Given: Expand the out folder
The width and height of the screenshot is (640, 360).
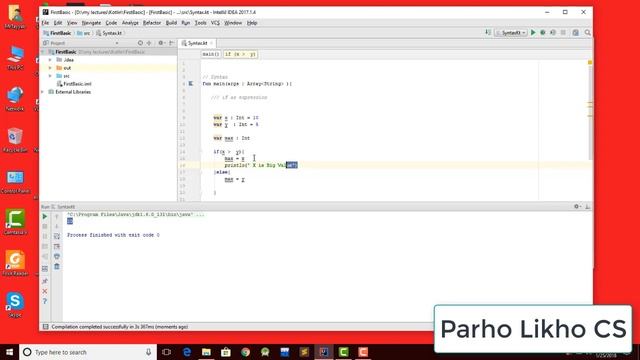Looking at the screenshot, I should coord(50,68).
